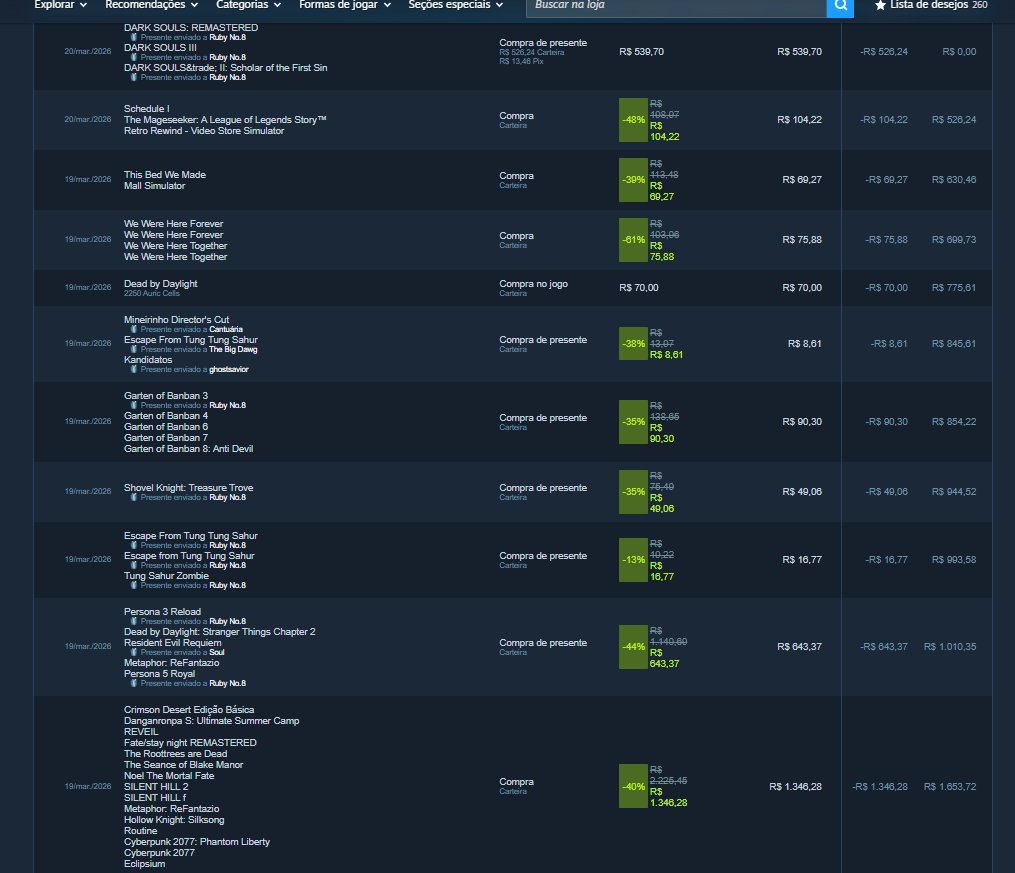Click Resident Evil Requiem item
Image resolution: width=1015 pixels, height=873 pixels.
click(x=172, y=643)
